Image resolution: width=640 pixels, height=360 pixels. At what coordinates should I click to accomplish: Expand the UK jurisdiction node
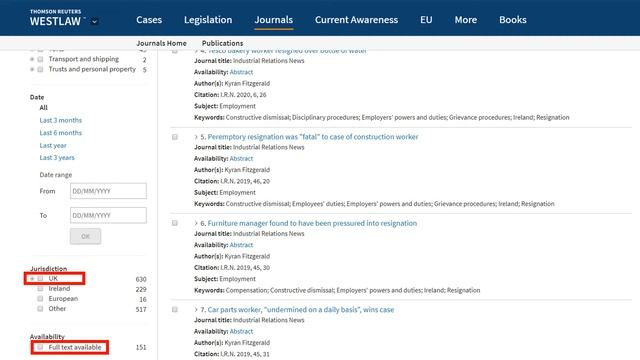tap(32, 278)
